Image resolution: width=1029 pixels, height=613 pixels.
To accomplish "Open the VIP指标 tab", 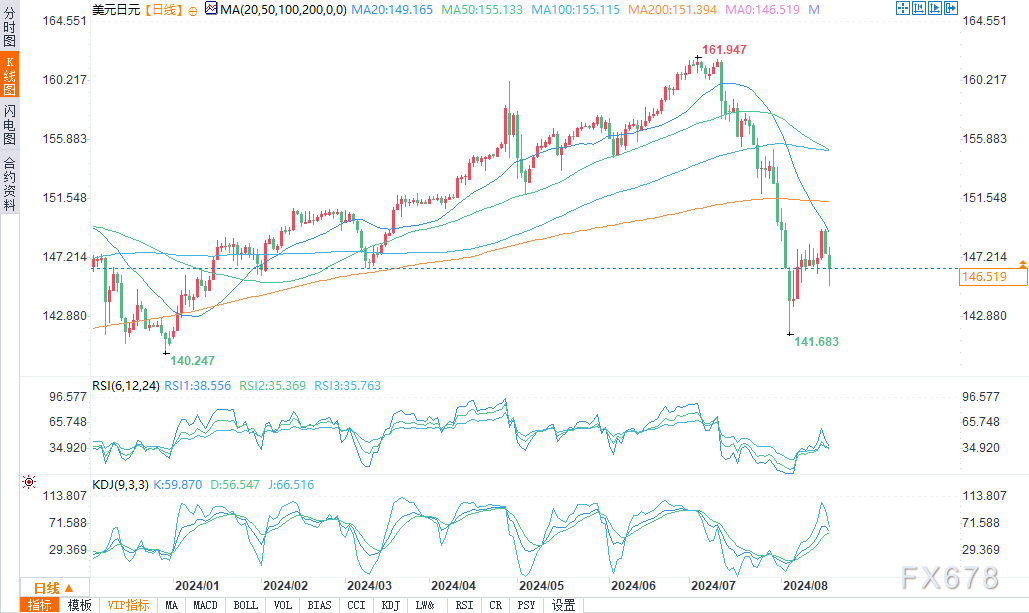I will point(128,605).
